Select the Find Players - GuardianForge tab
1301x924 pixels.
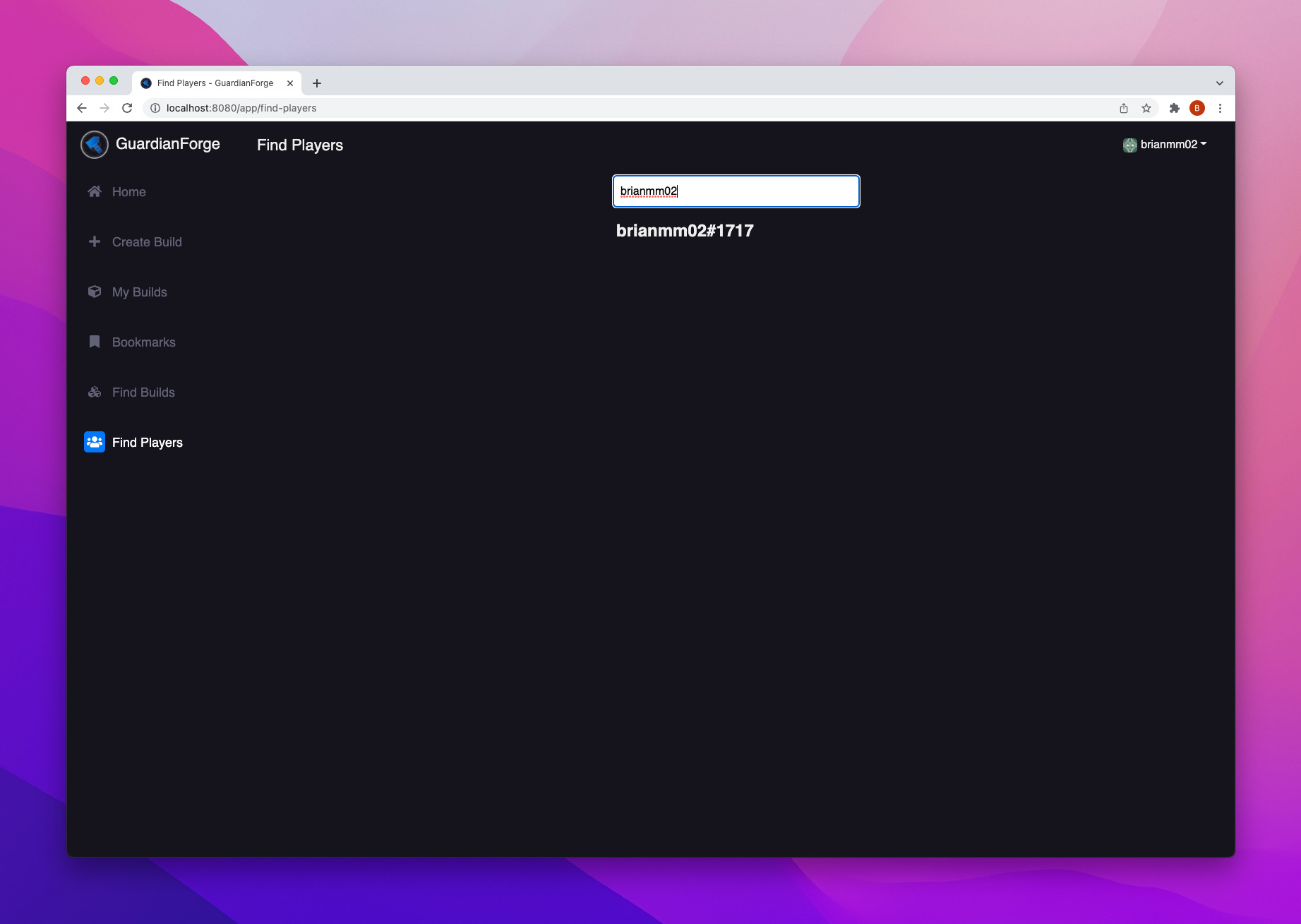click(215, 83)
